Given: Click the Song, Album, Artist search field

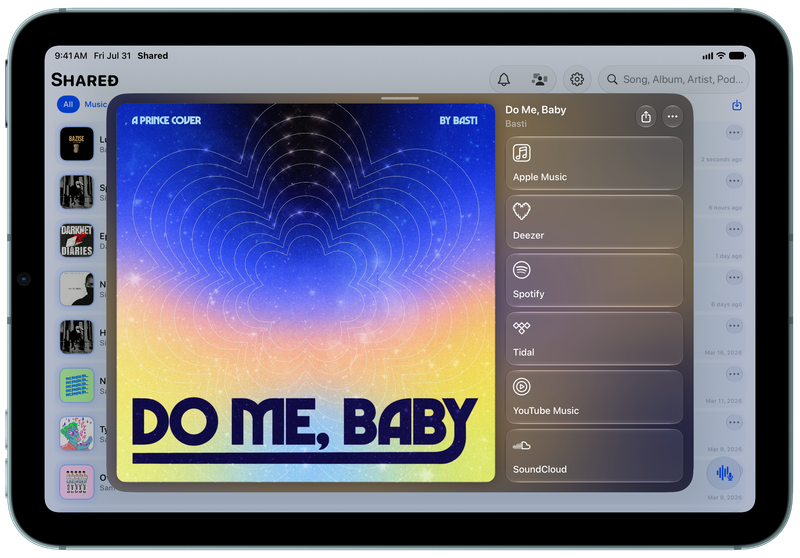Looking at the screenshot, I should [673, 80].
